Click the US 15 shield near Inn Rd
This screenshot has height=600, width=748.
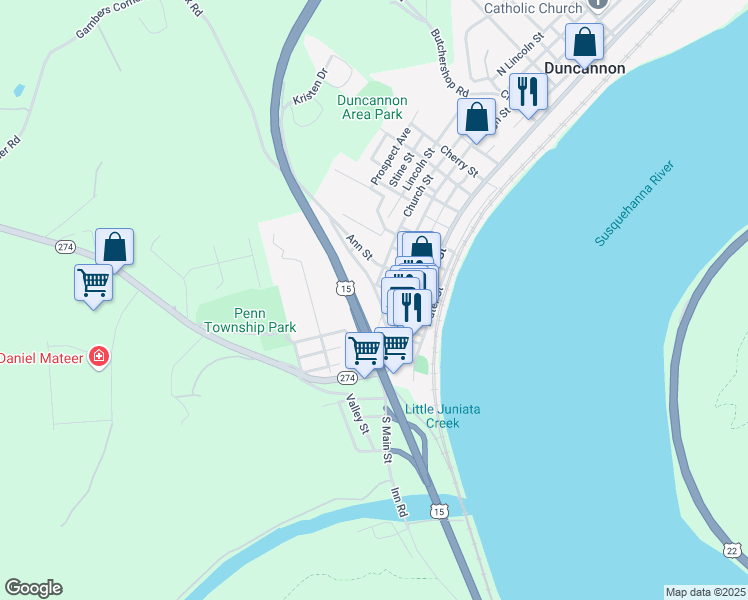coord(439,512)
